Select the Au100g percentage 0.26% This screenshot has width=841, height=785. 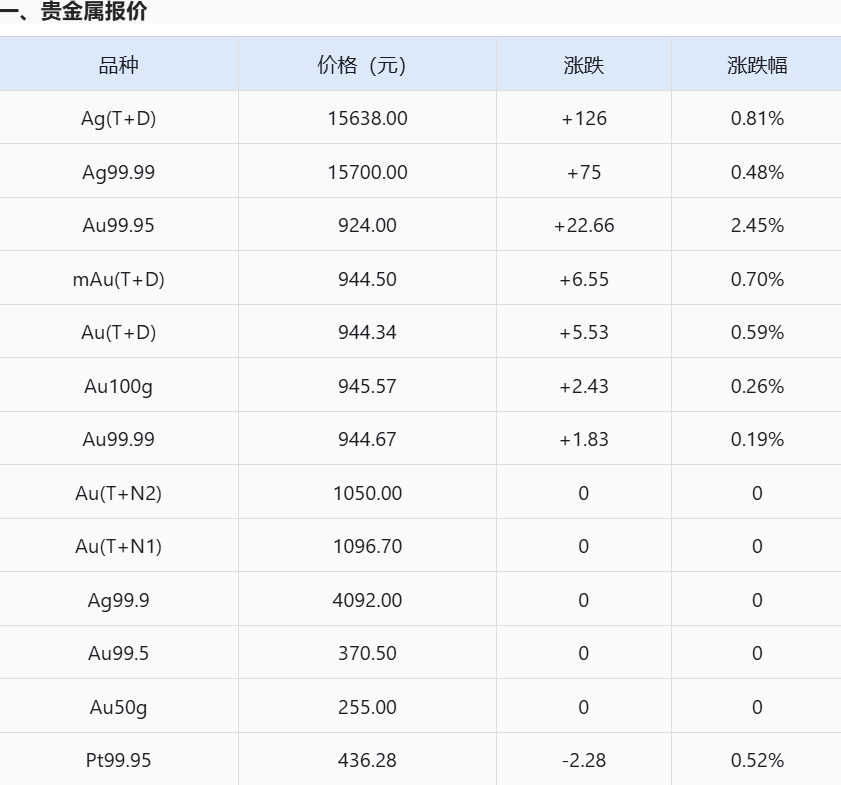click(757, 386)
